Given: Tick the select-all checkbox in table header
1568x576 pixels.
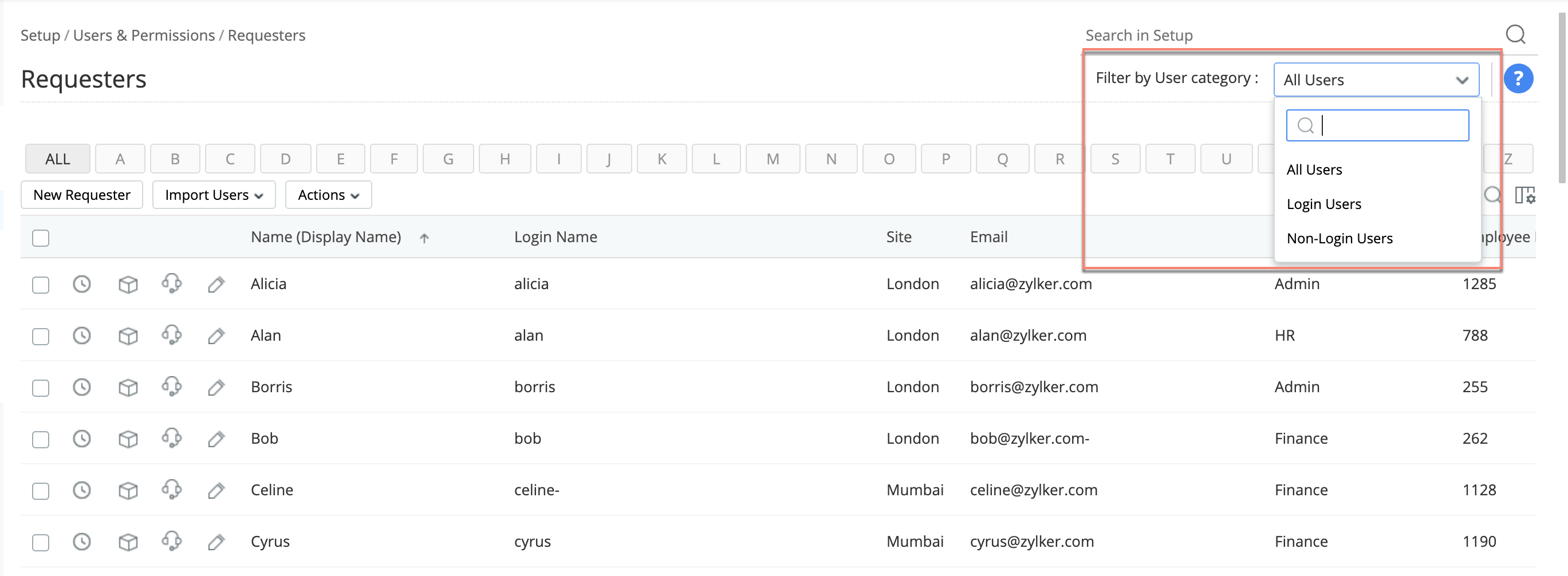Looking at the screenshot, I should (41, 238).
